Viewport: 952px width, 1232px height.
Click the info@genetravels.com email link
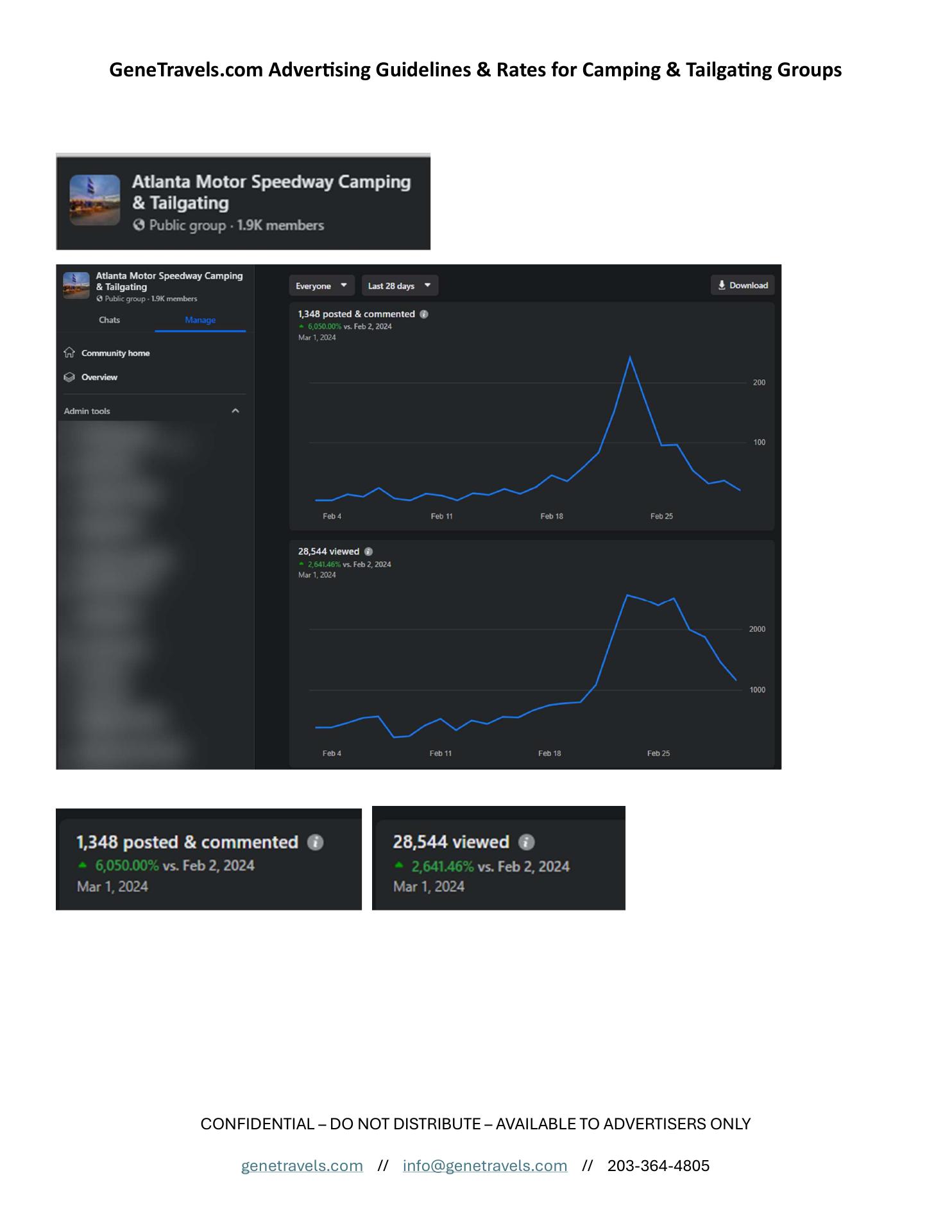(x=484, y=1166)
